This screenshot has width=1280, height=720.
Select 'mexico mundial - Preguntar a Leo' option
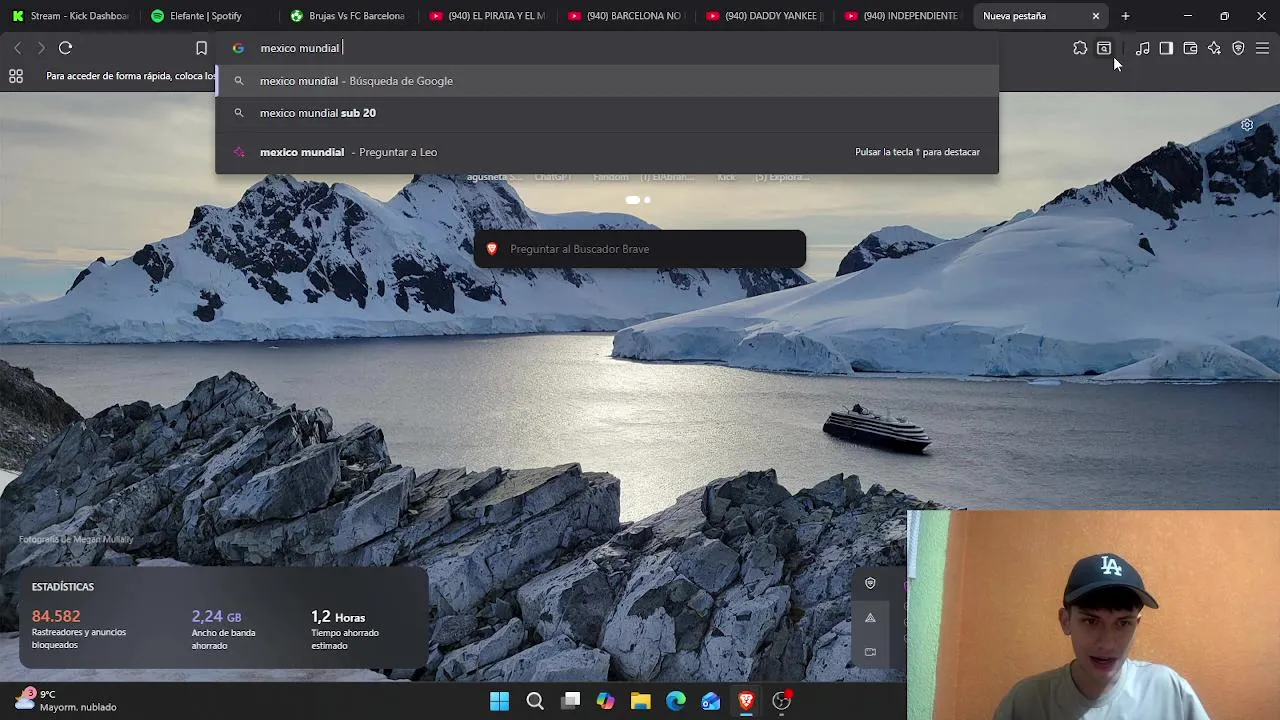[x=607, y=152]
